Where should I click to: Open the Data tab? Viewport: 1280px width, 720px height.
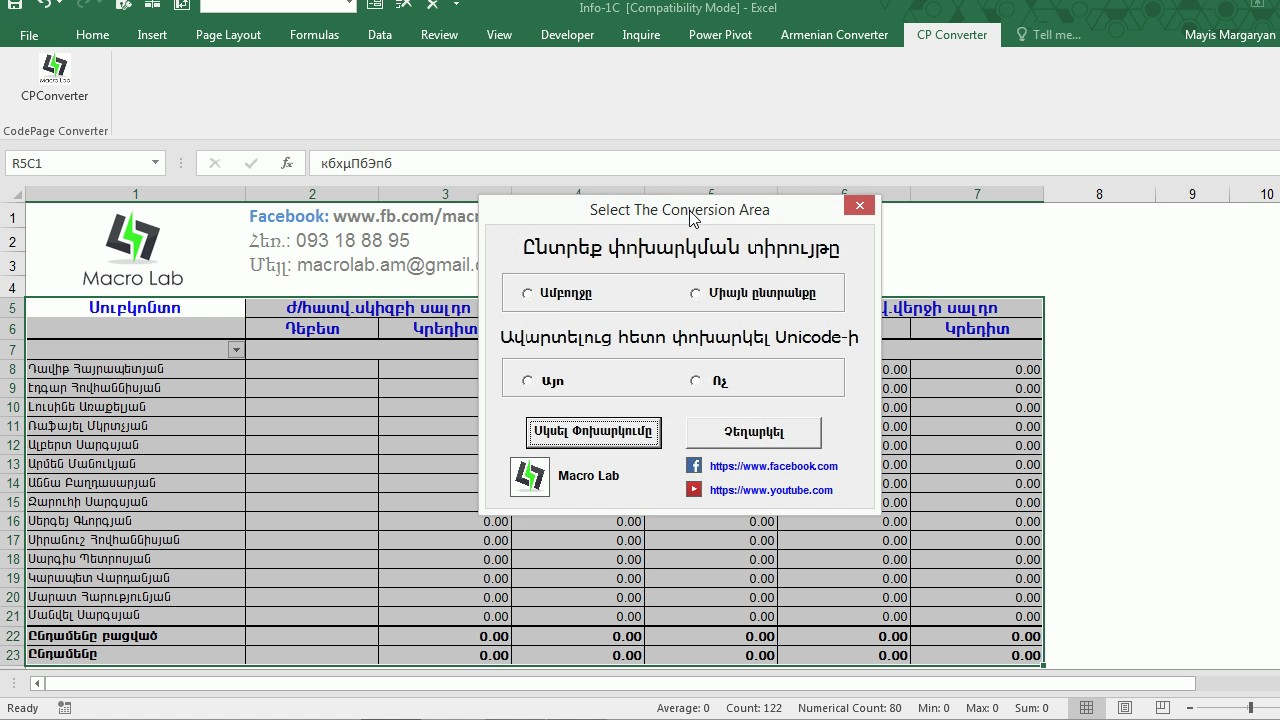click(380, 35)
